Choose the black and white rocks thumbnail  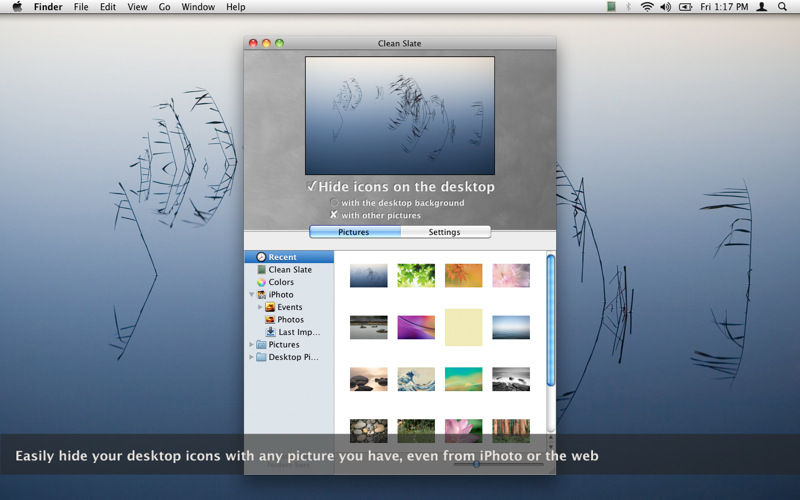(511, 379)
